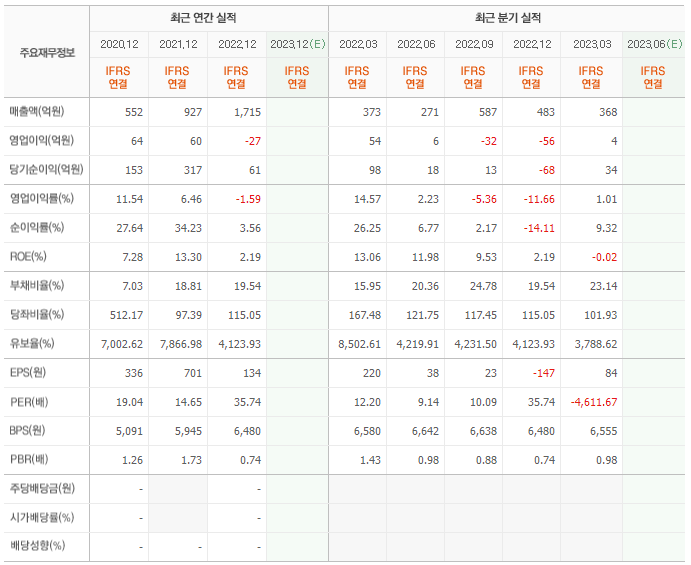The image size is (691, 565).
Task: Select the 영업이익률(%) row label
Action: (x=42, y=199)
